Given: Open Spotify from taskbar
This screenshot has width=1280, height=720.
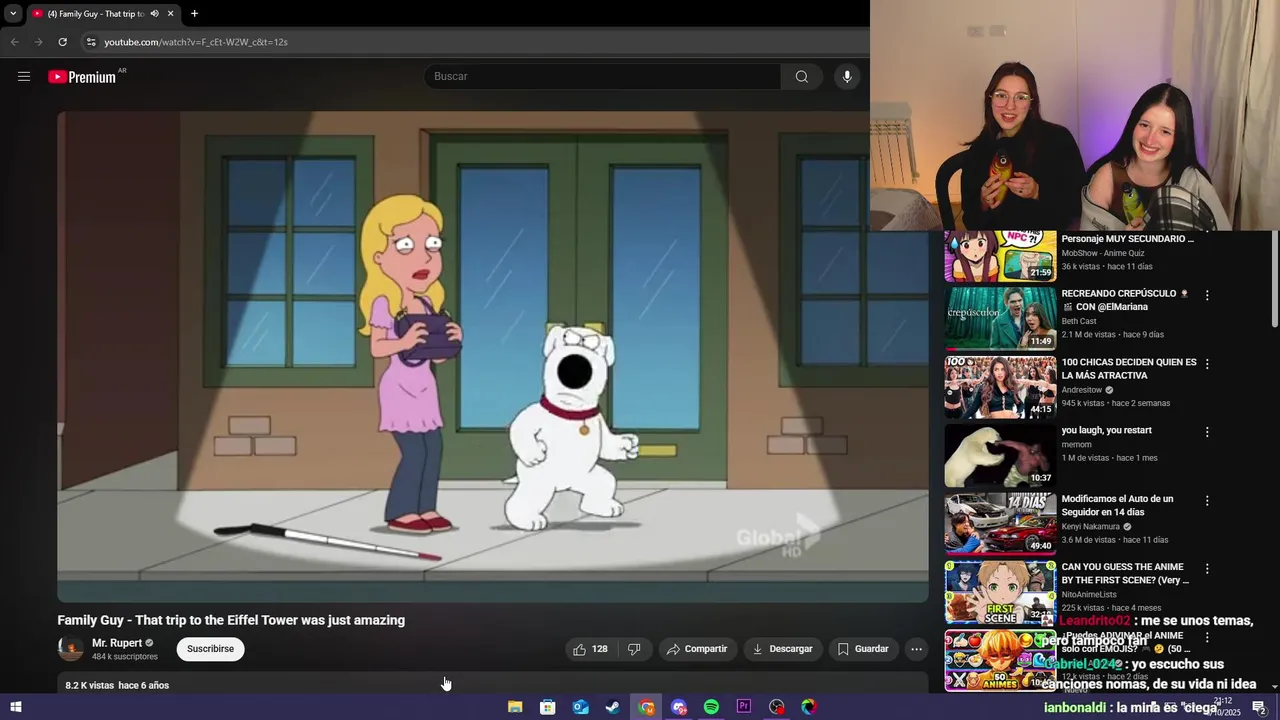Looking at the screenshot, I should pyautogui.click(x=711, y=707).
